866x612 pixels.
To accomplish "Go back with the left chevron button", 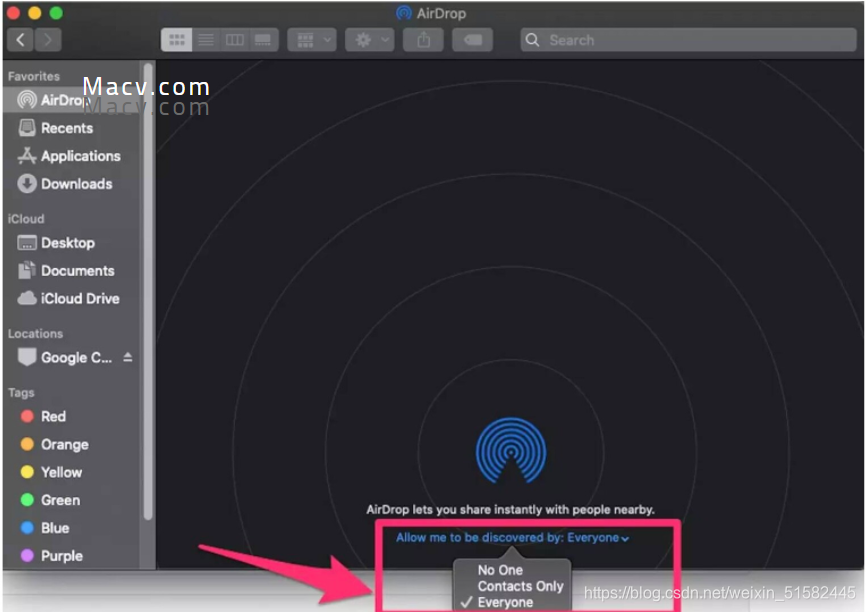I will click(20, 40).
